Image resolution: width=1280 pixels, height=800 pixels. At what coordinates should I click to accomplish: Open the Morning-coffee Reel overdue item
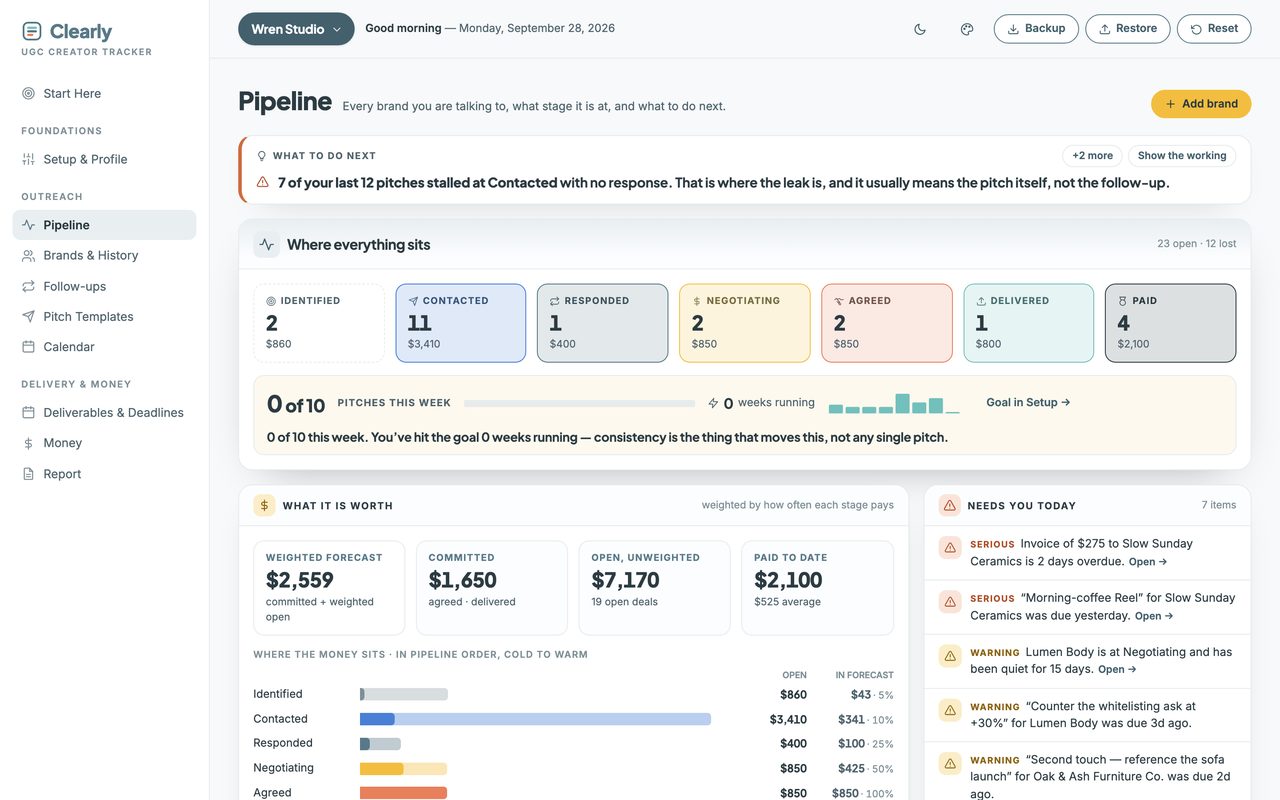point(1087,606)
